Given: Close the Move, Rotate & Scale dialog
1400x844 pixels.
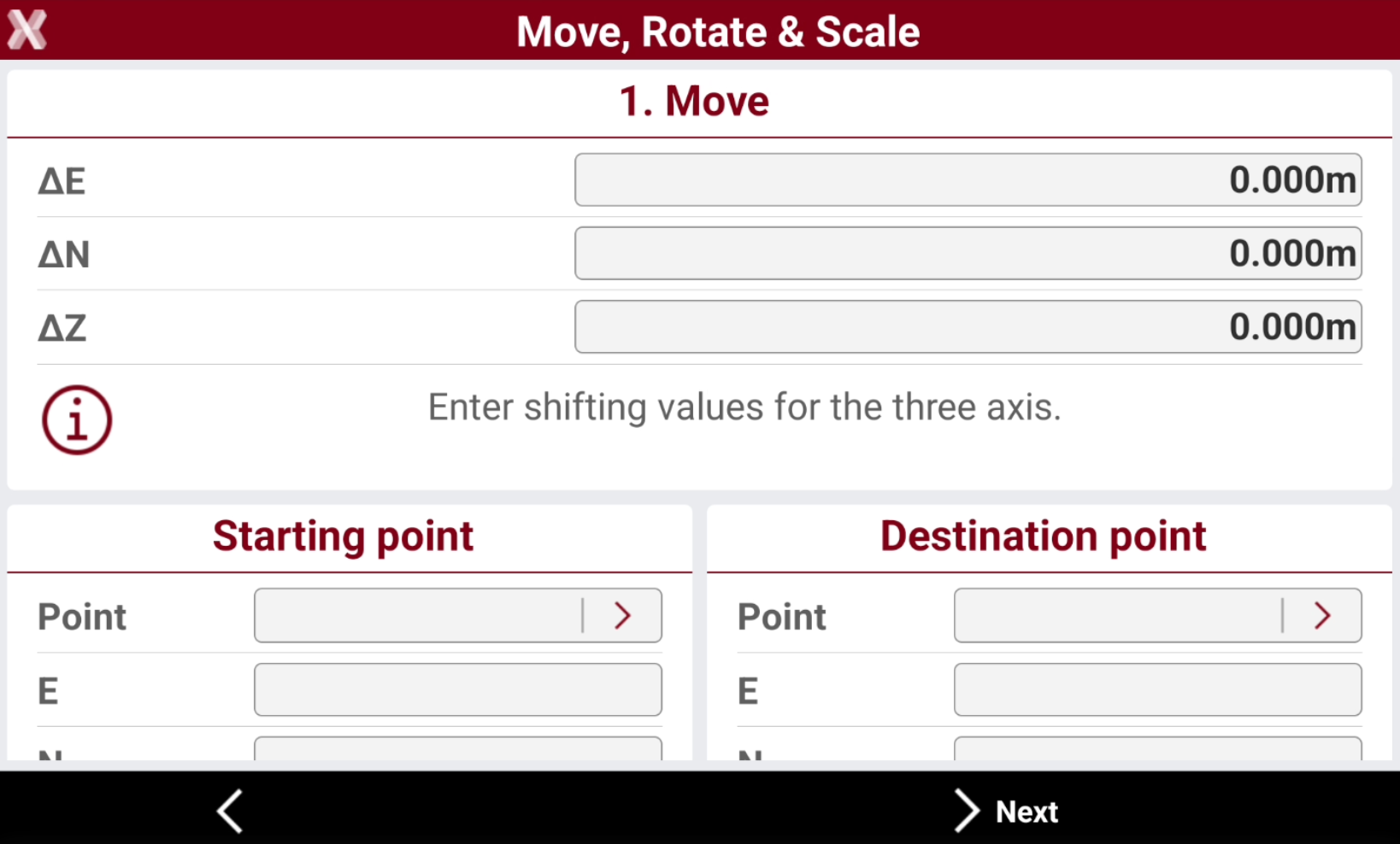Looking at the screenshot, I should pos(26,30).
